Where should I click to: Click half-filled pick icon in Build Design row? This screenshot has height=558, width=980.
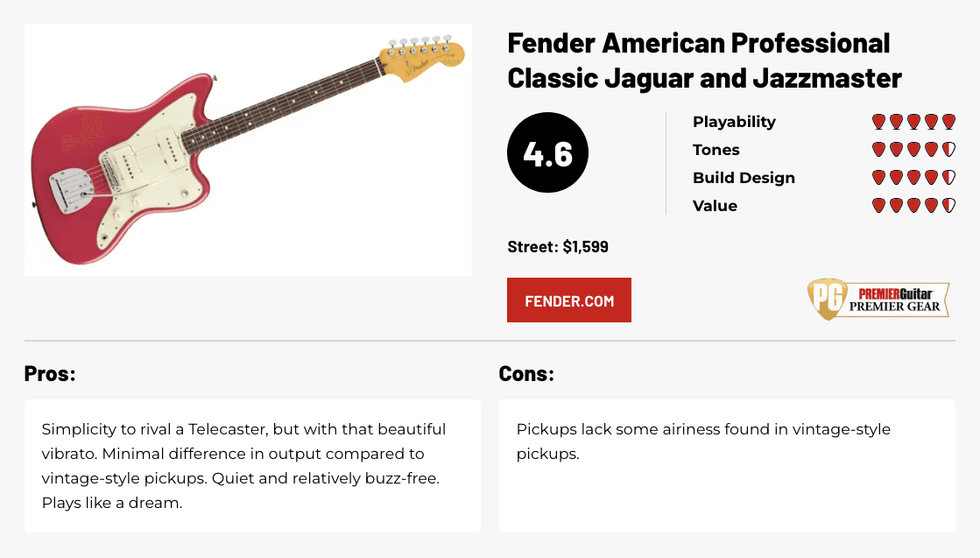(x=948, y=178)
